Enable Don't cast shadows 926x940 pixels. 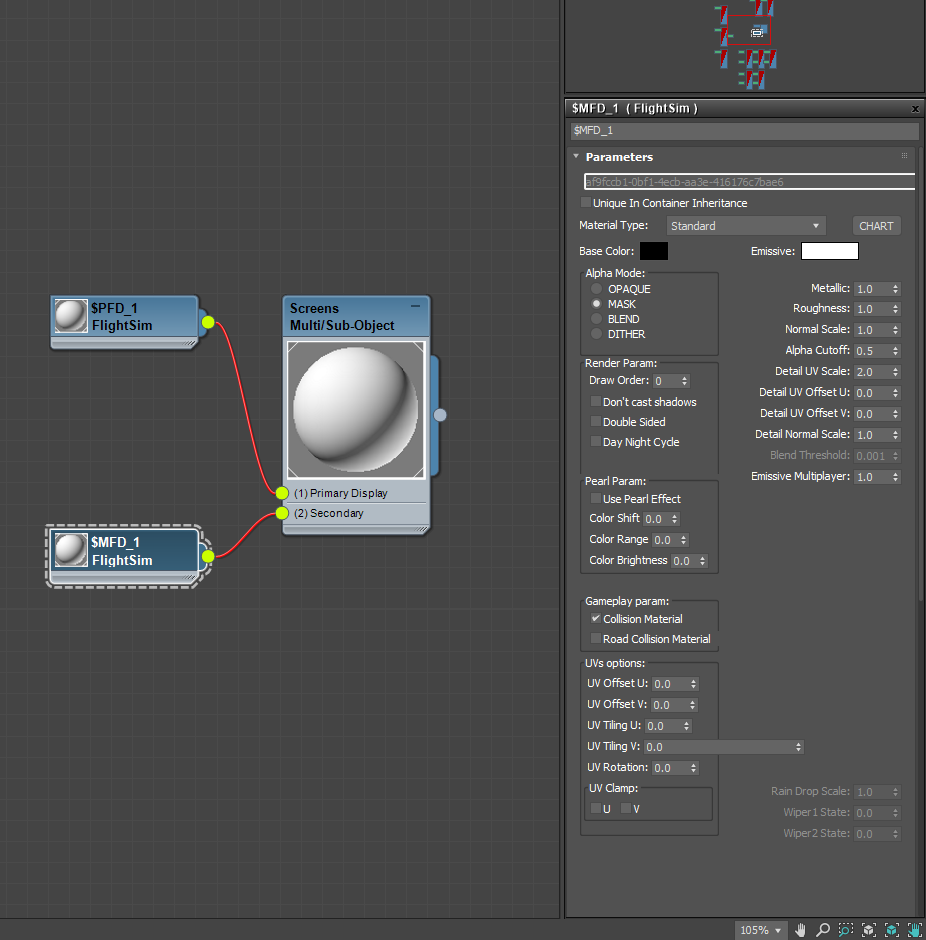[x=596, y=402]
